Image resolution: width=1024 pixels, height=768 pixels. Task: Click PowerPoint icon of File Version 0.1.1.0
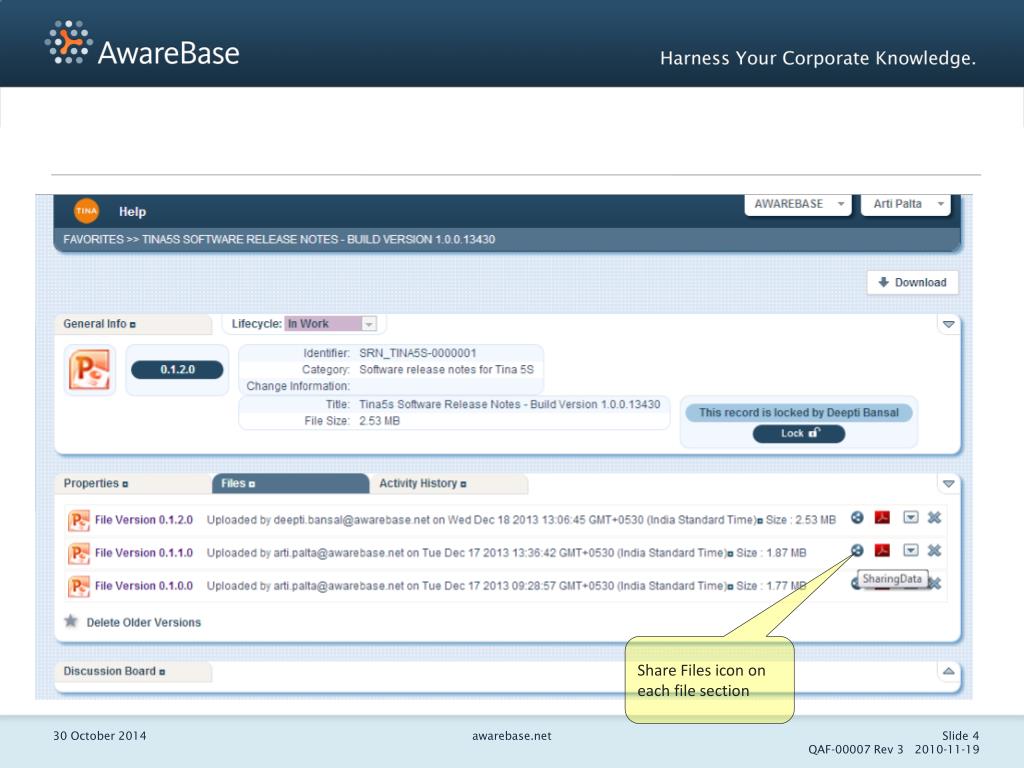tap(78, 553)
